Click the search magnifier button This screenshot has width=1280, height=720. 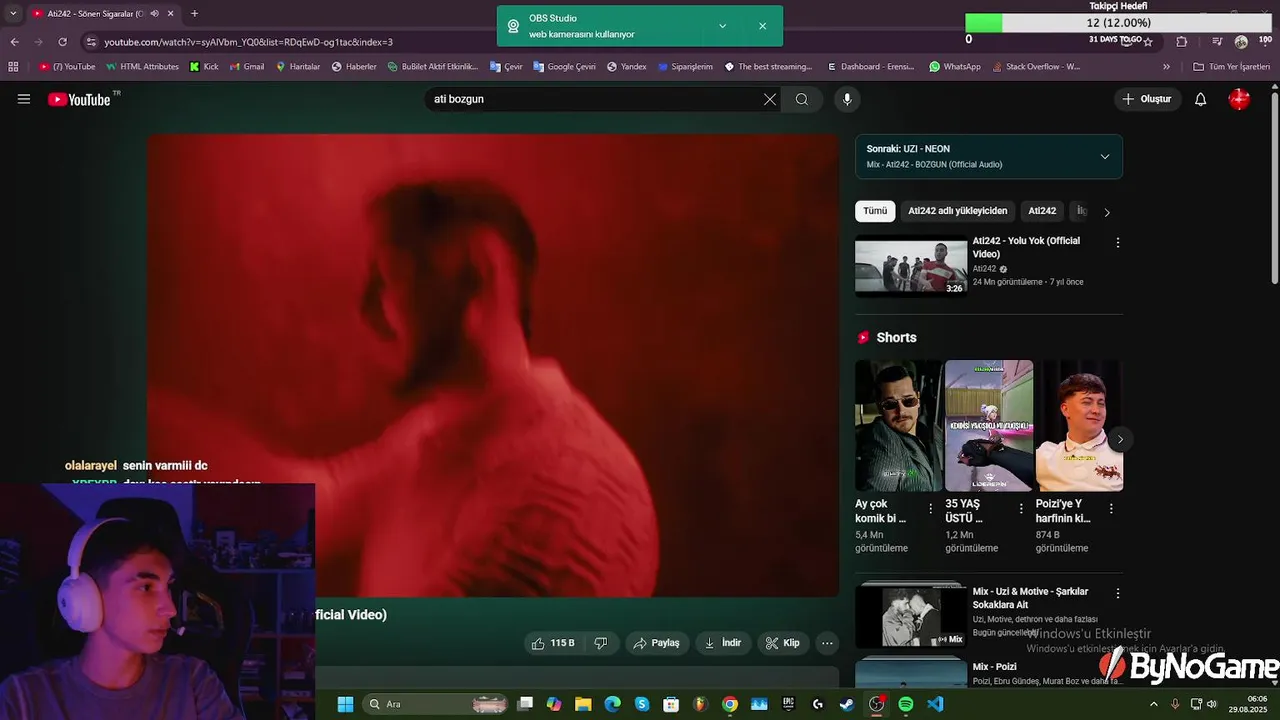point(802,99)
